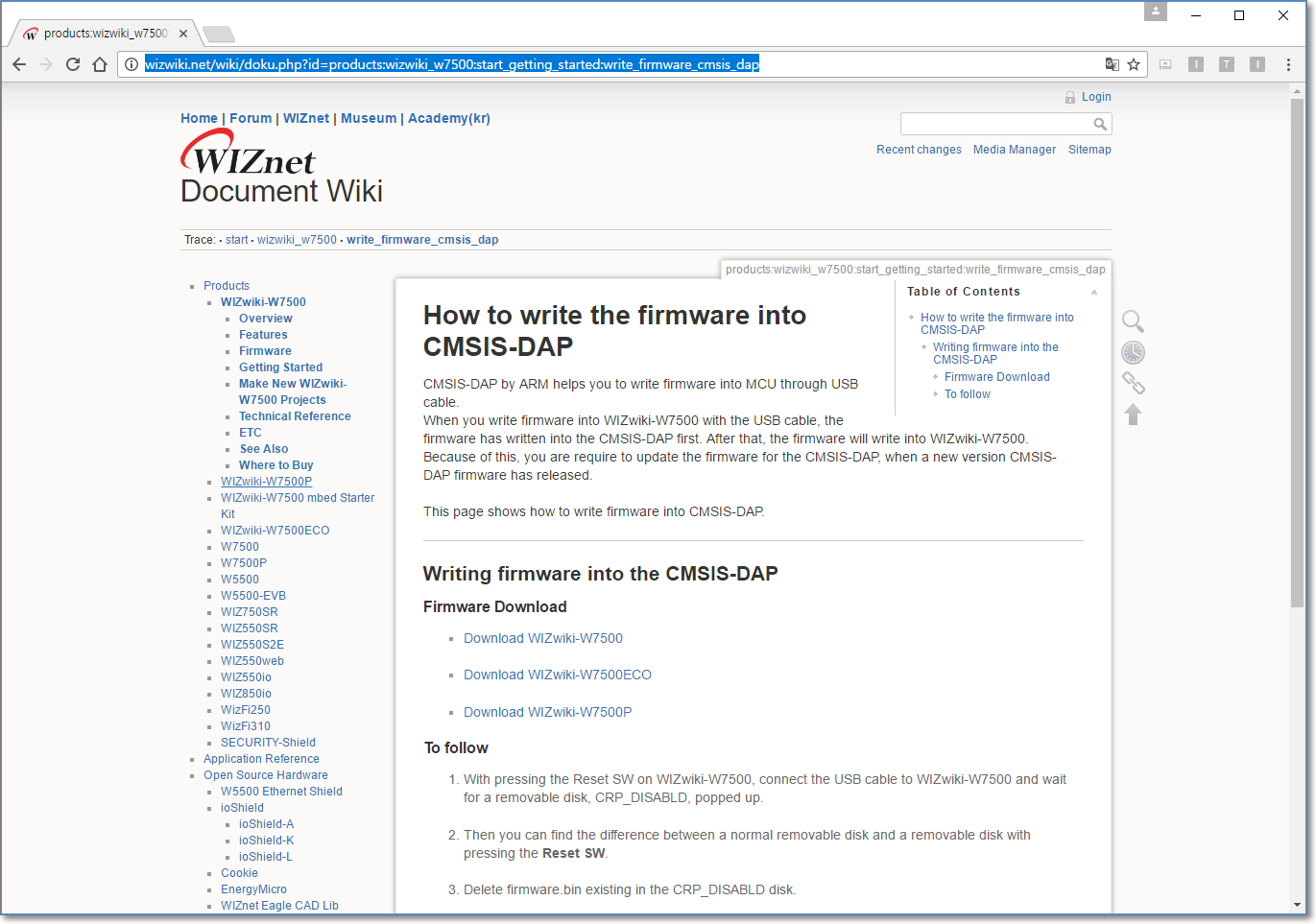Select Technical Reference in sidebar
The width and height of the screenshot is (1316, 924).
click(295, 416)
